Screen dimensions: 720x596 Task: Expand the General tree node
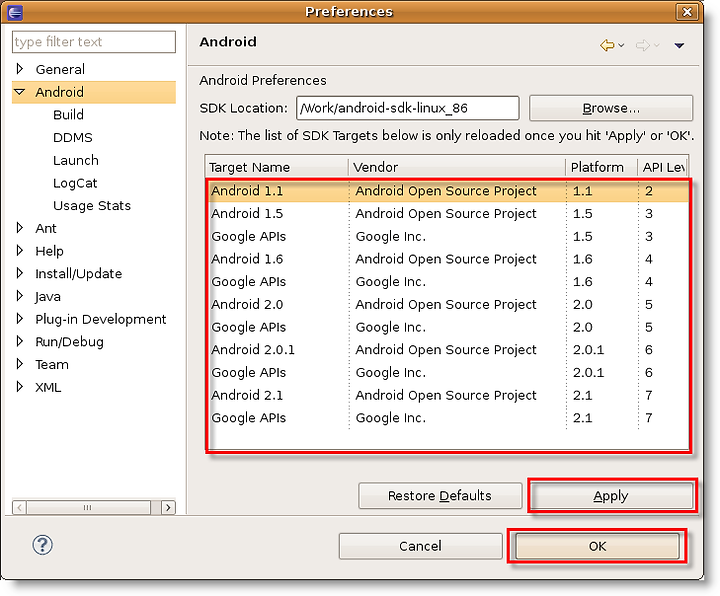(19, 69)
